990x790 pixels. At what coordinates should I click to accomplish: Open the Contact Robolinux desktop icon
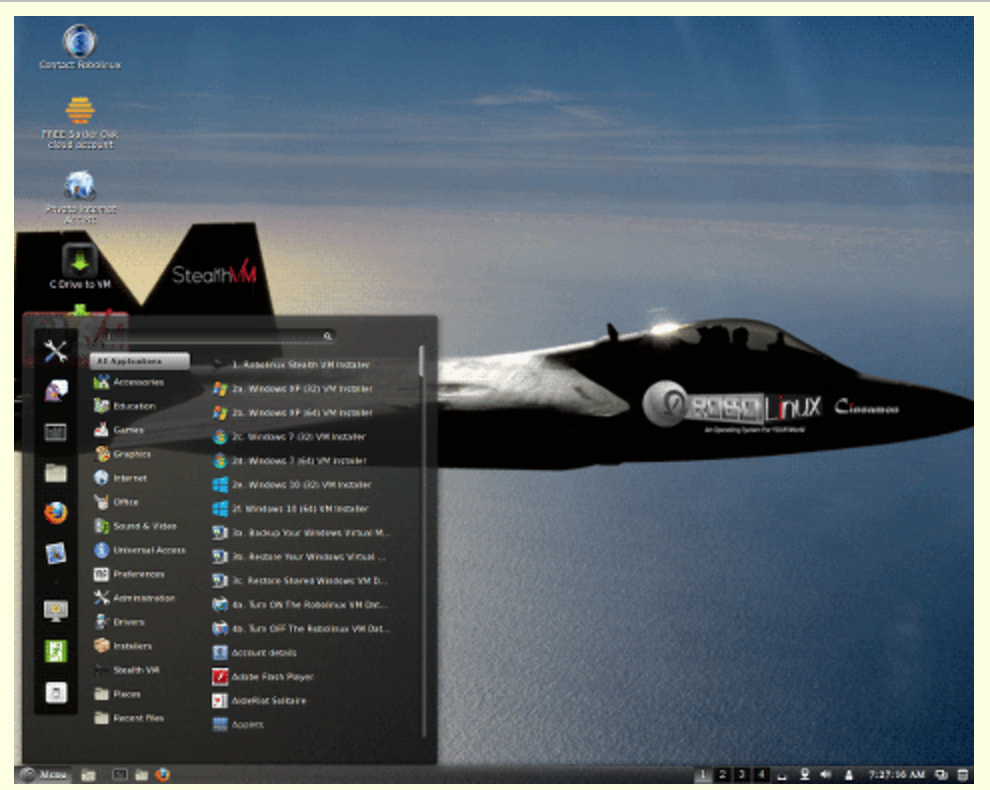[x=79, y=42]
